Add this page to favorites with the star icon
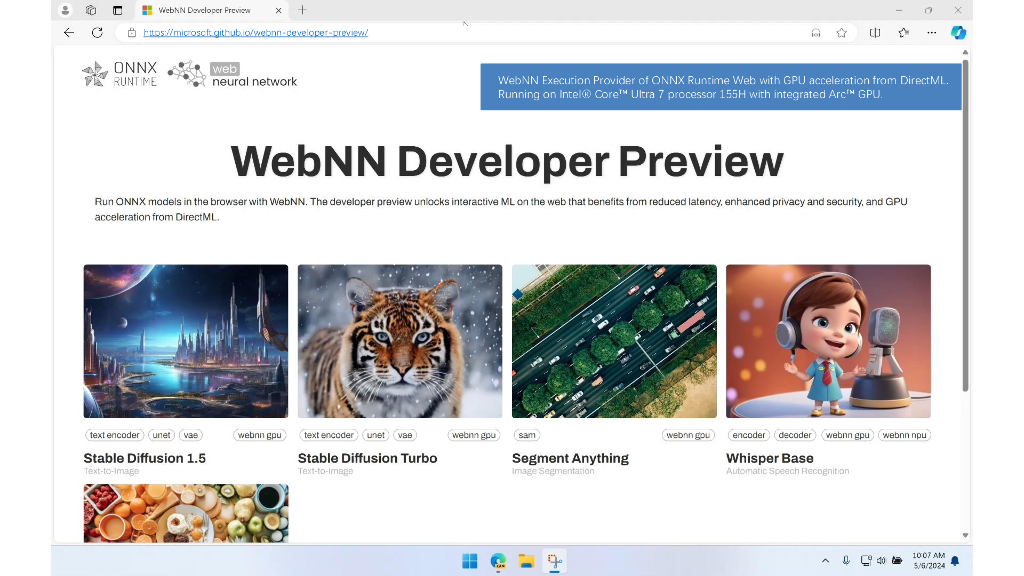Screen dimensions: 1024x576 point(842,33)
